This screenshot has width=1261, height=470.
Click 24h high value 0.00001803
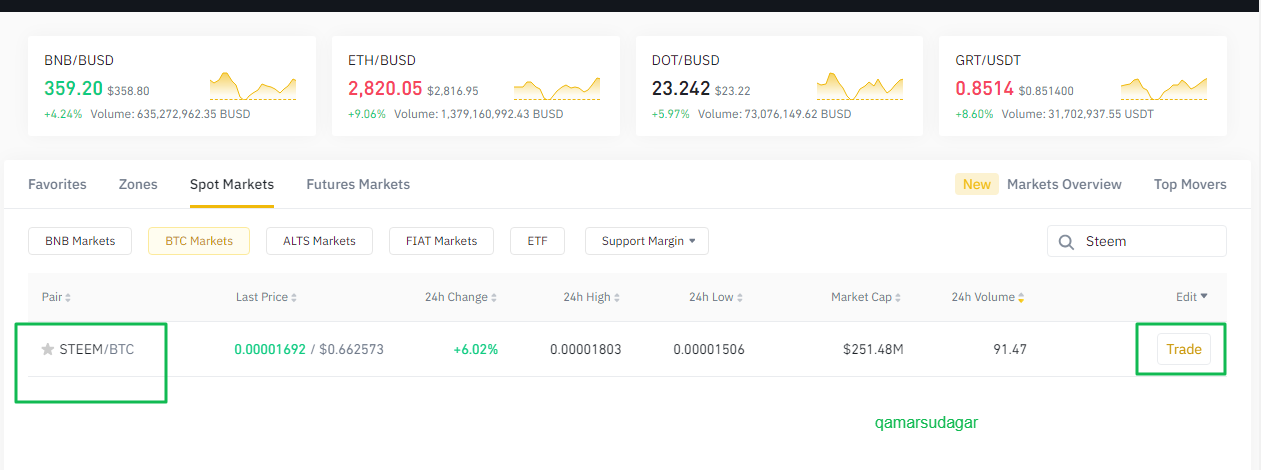click(585, 350)
